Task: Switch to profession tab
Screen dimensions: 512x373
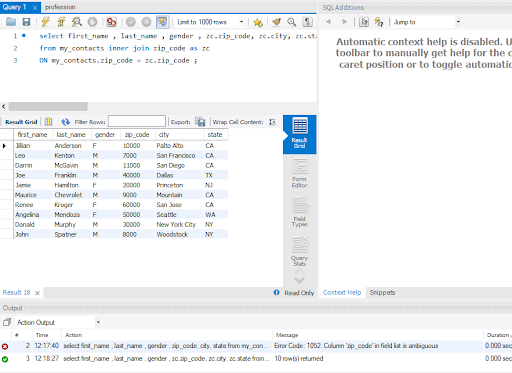Action: click(x=60, y=7)
